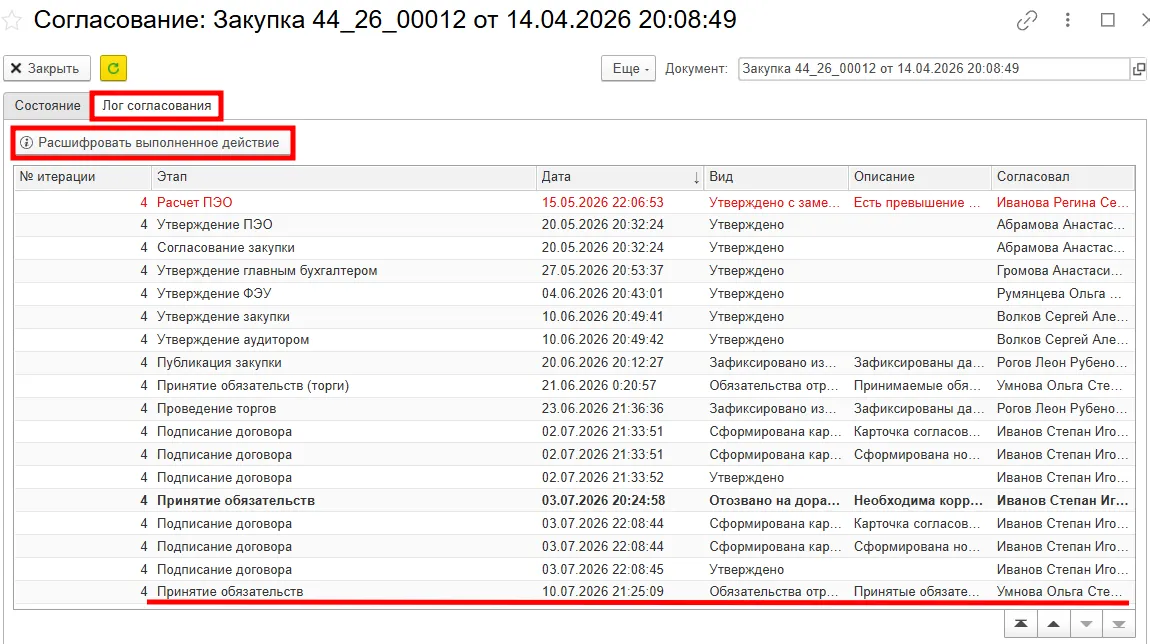
Task: Copy link to this document icon
Action: 1027,21
